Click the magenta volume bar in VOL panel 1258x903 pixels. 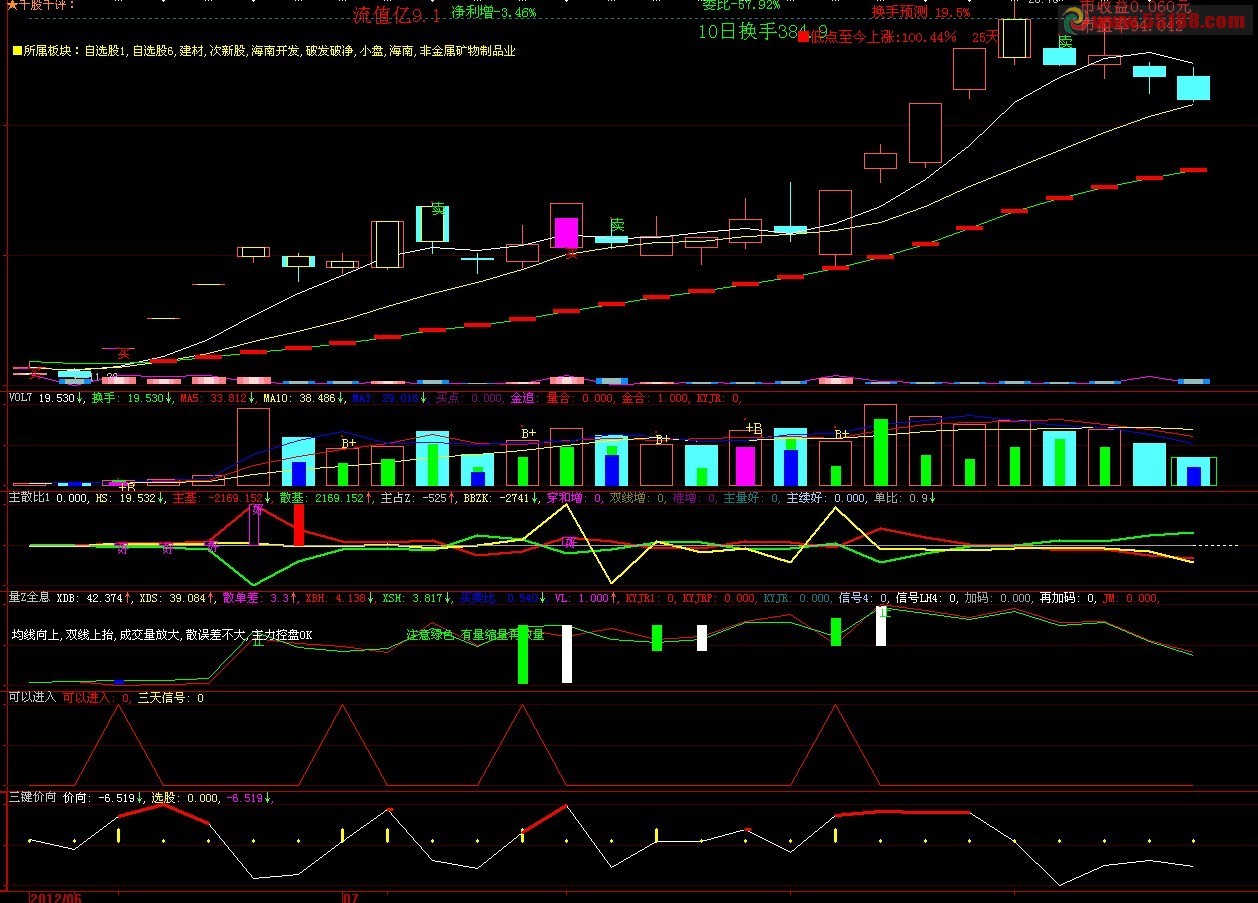coord(745,466)
